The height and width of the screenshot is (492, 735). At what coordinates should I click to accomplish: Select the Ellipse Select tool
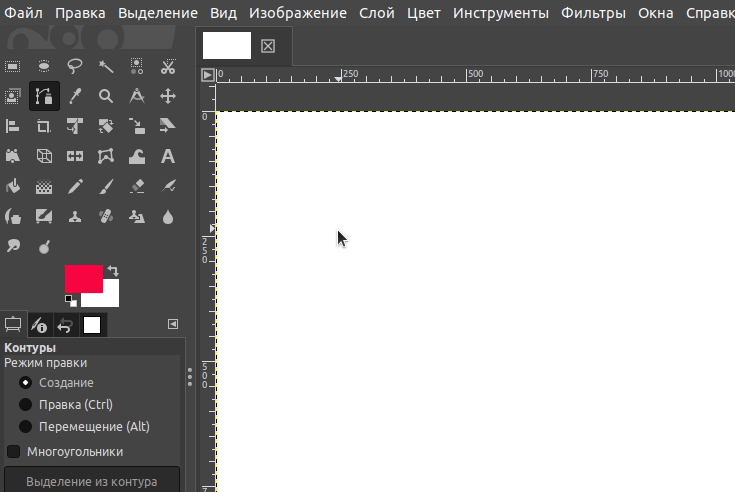[x=44, y=67]
